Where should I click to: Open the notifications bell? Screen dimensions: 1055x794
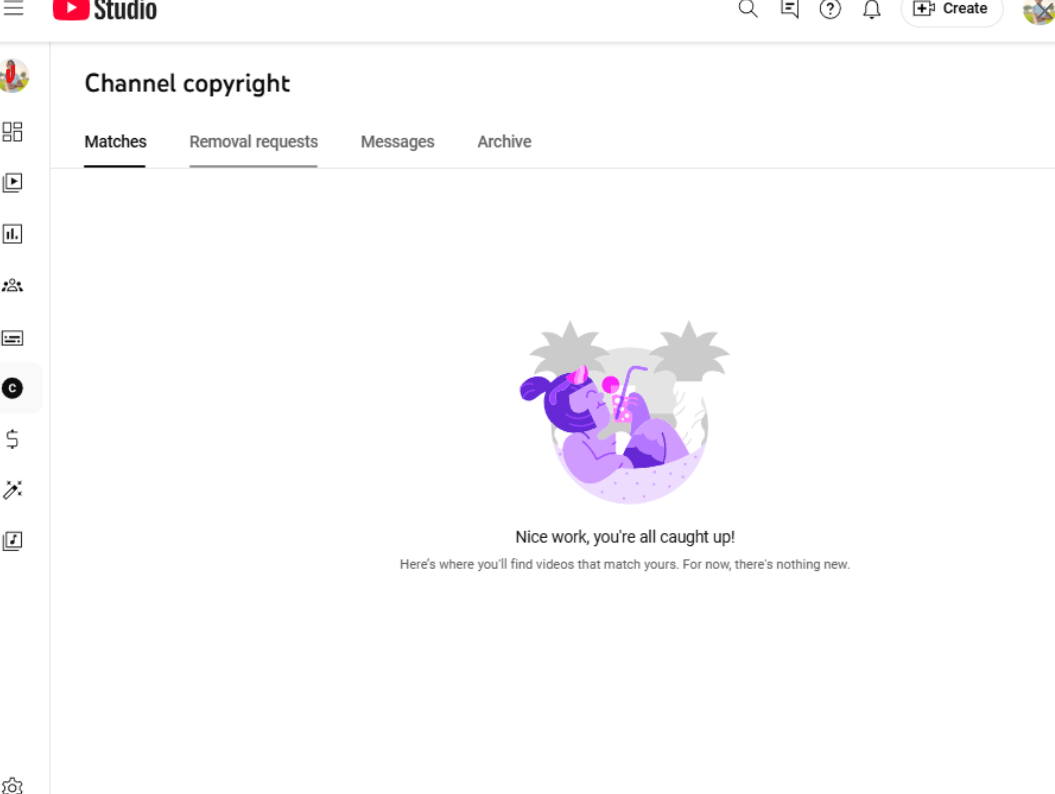pyautogui.click(x=872, y=9)
